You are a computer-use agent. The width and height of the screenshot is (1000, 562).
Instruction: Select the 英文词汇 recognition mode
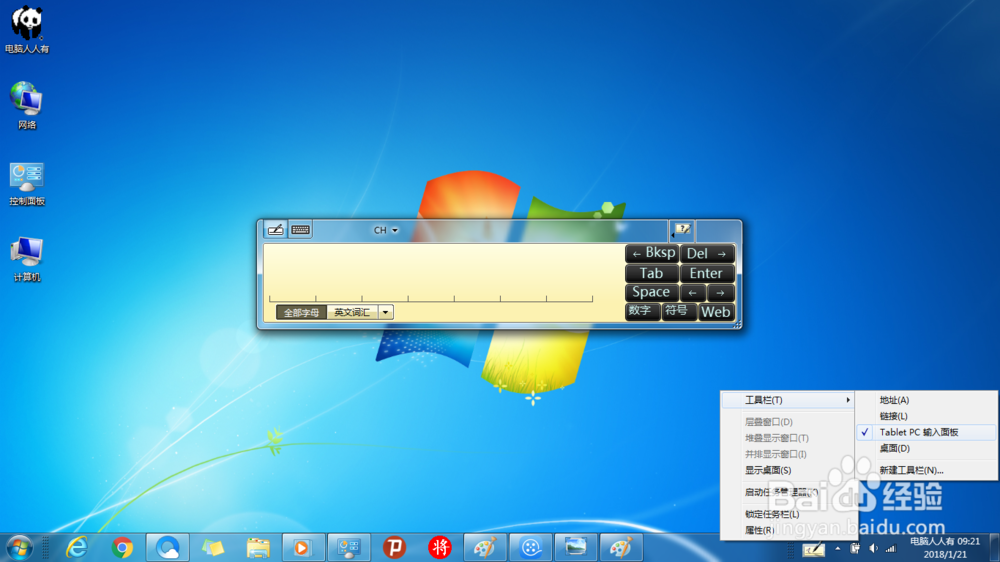point(353,313)
